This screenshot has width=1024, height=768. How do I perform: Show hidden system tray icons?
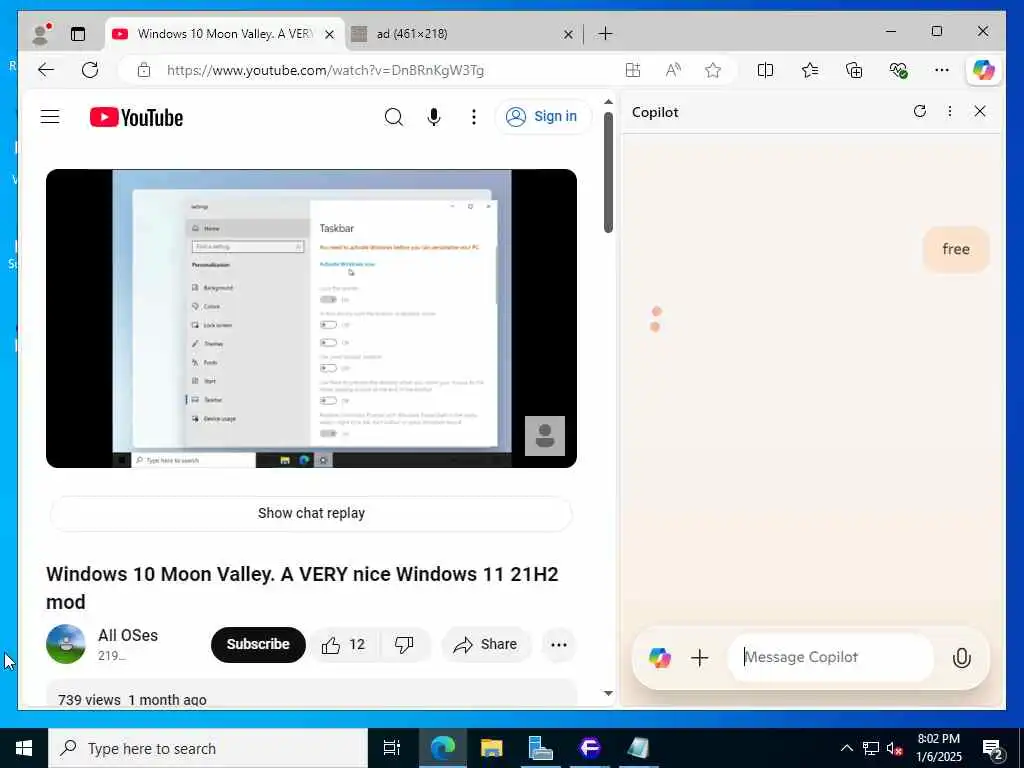[846, 748]
